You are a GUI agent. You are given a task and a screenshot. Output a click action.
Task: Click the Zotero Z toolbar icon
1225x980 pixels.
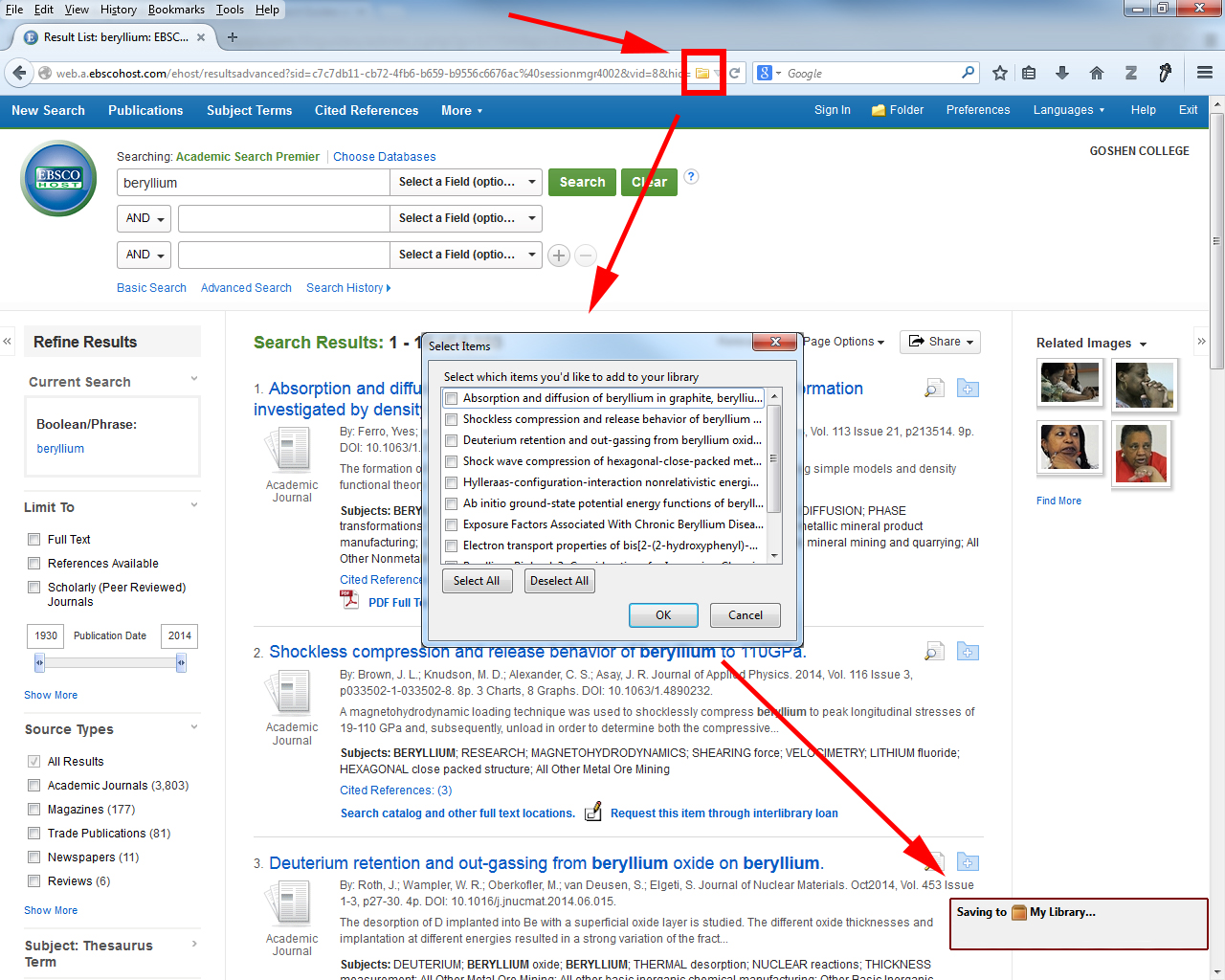coord(1131,73)
